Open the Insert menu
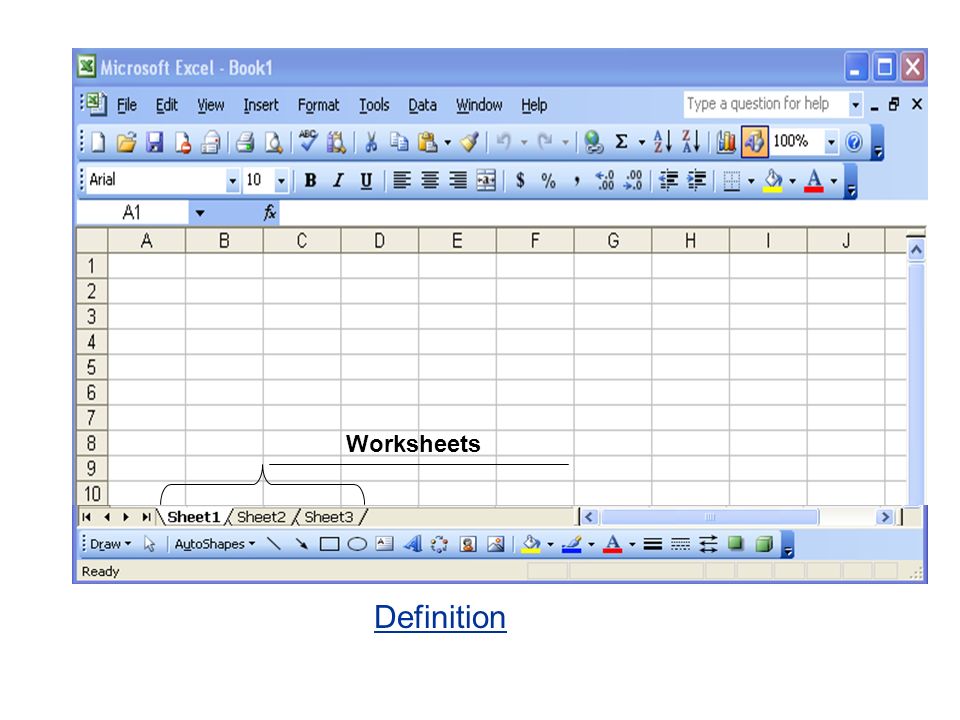This screenshot has height=720, width=960. point(261,105)
